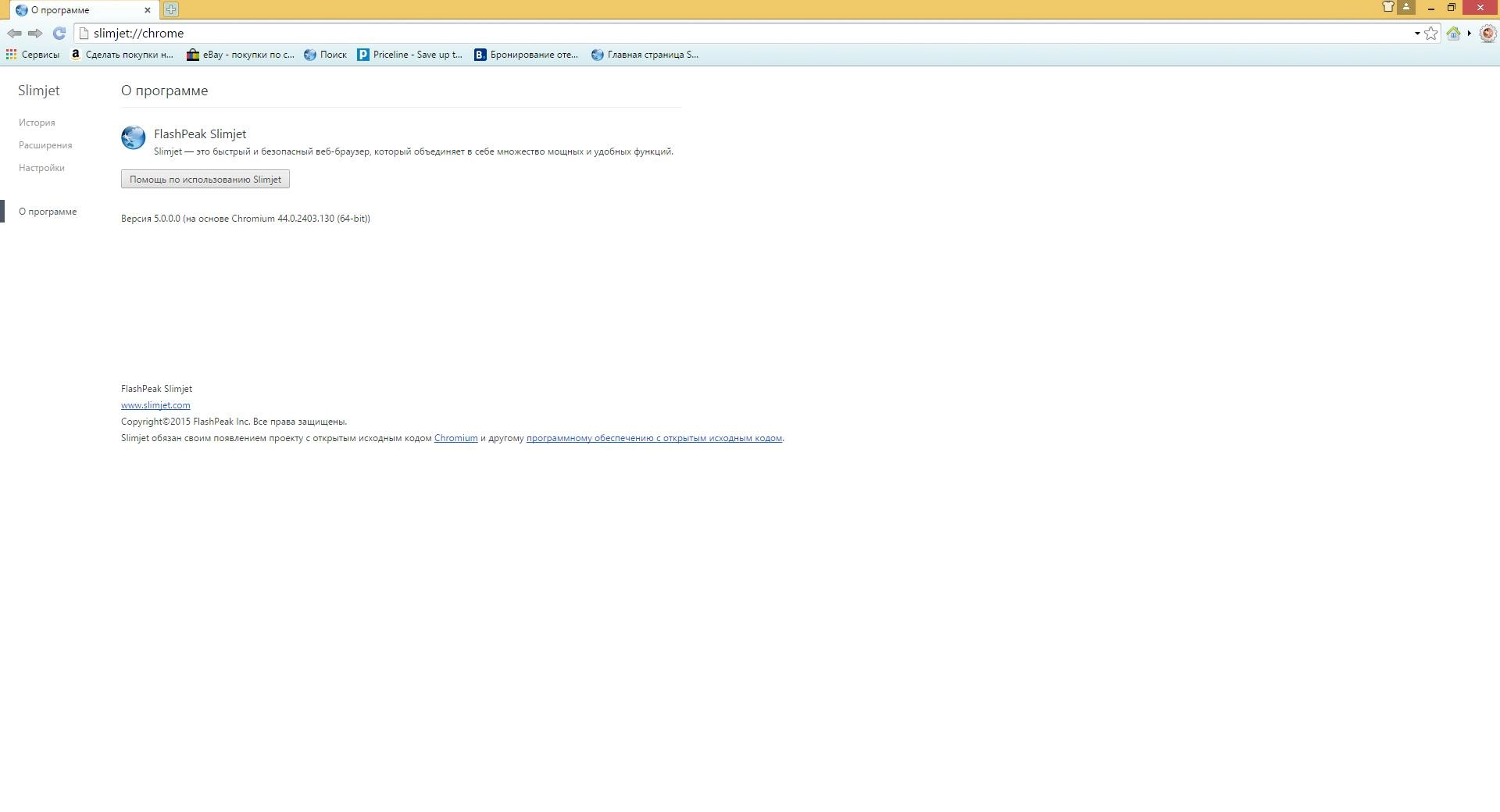The width and height of the screenshot is (1500, 812).
Task: Open the 'Главная страница S...' bookmark
Action: tap(645, 55)
